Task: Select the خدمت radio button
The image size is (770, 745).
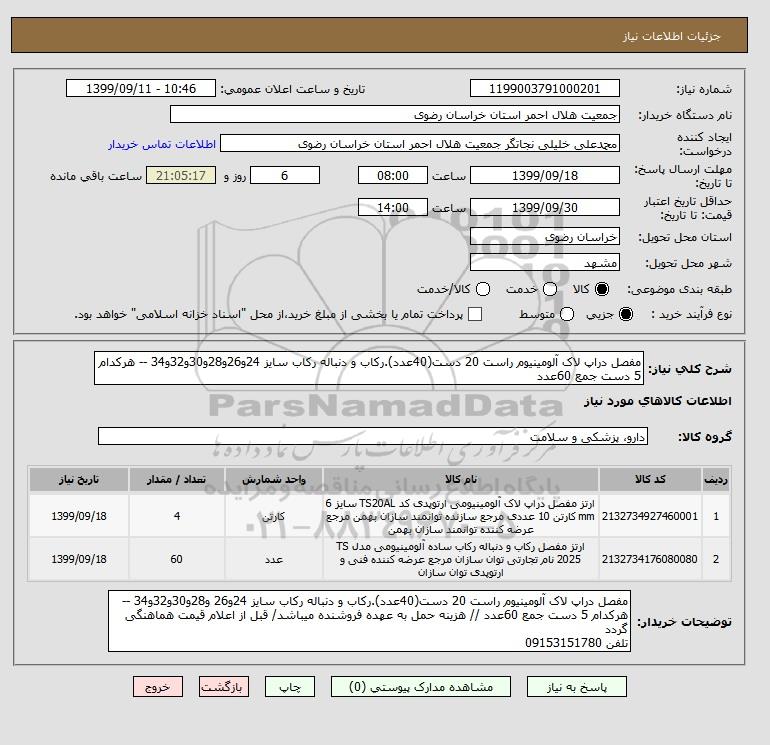Action: point(550,289)
